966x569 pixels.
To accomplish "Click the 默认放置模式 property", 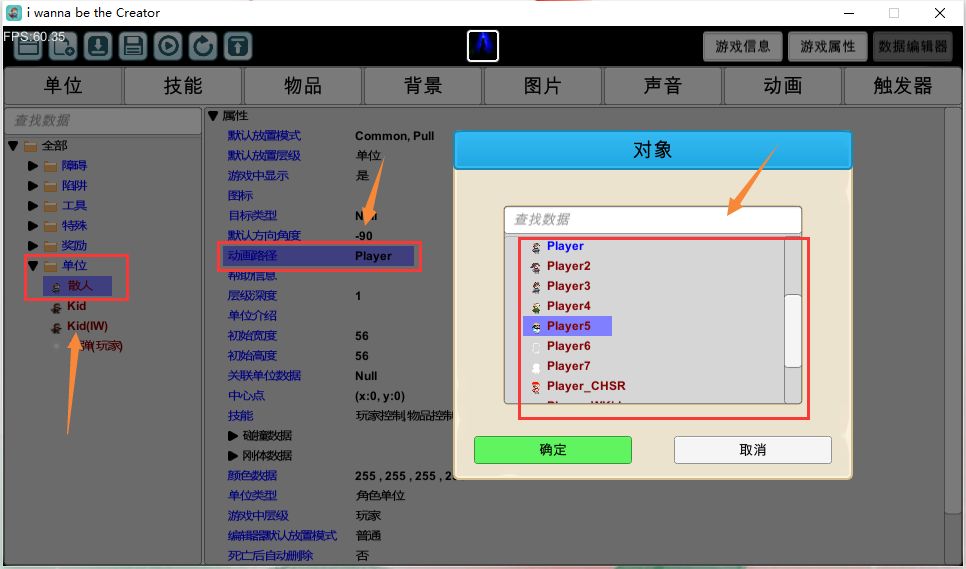I will pos(264,135).
